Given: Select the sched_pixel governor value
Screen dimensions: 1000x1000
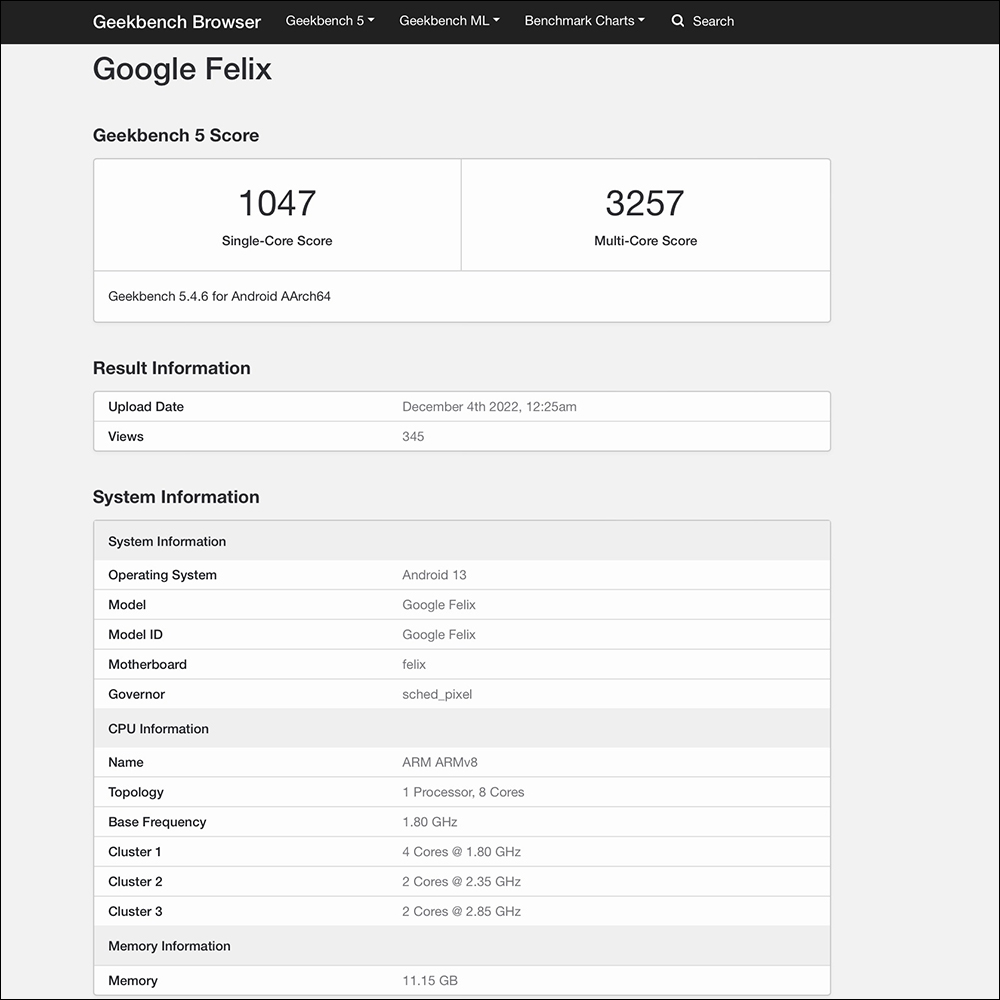Looking at the screenshot, I should click(437, 694).
